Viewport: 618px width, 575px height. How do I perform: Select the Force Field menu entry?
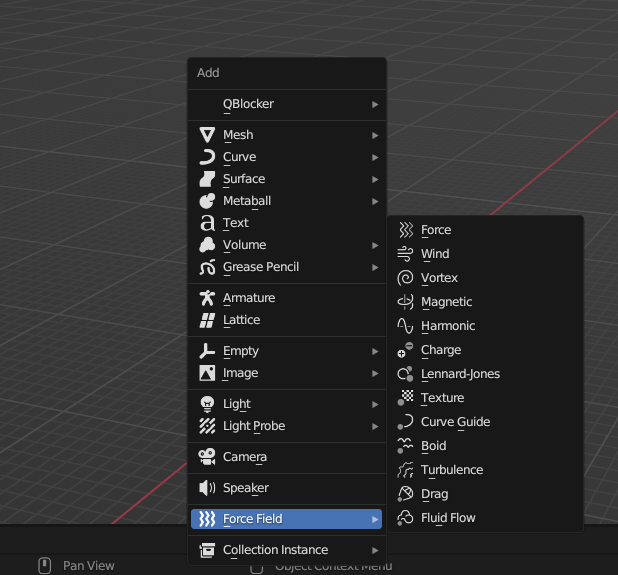(x=287, y=519)
